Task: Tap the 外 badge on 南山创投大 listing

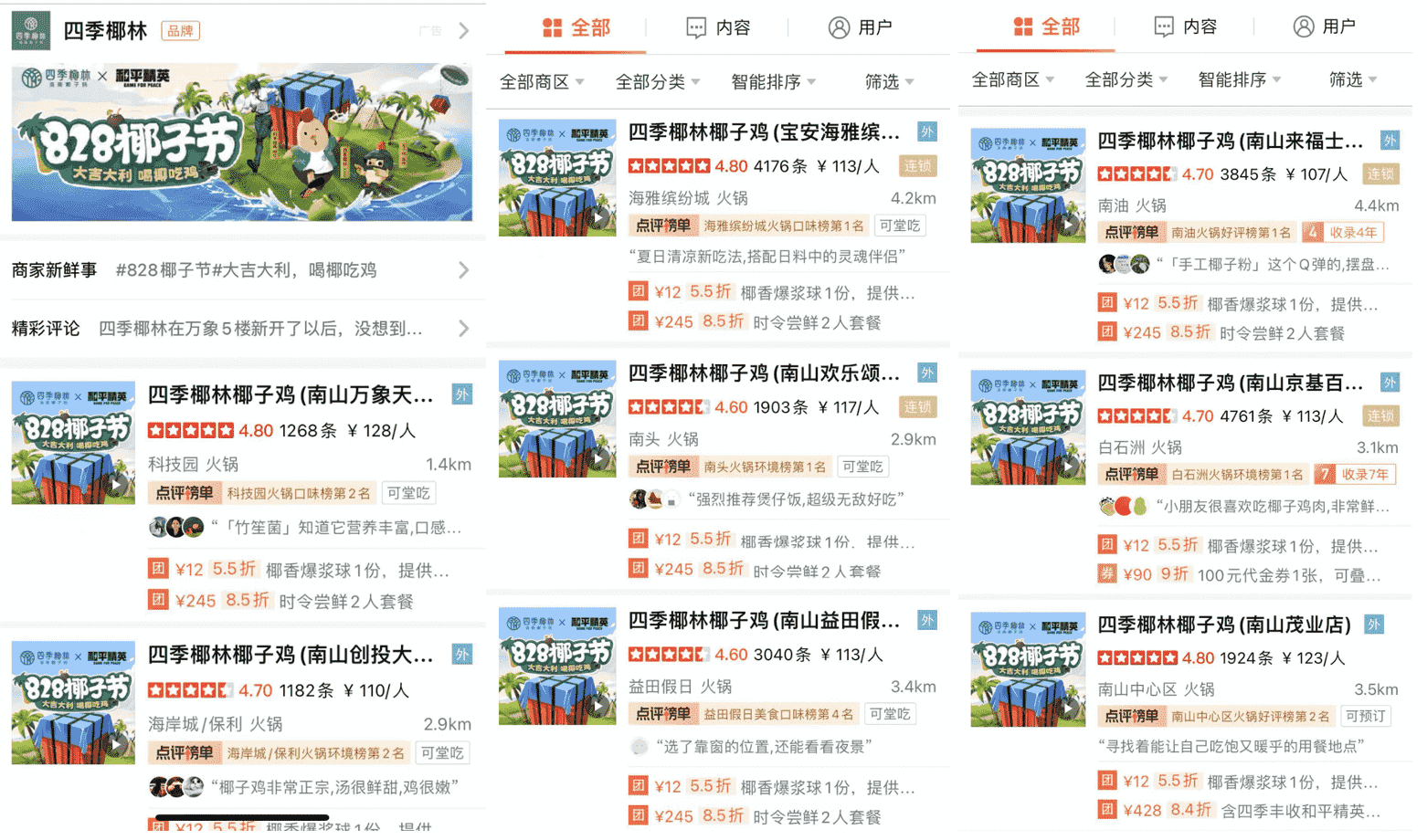Action: point(462,655)
